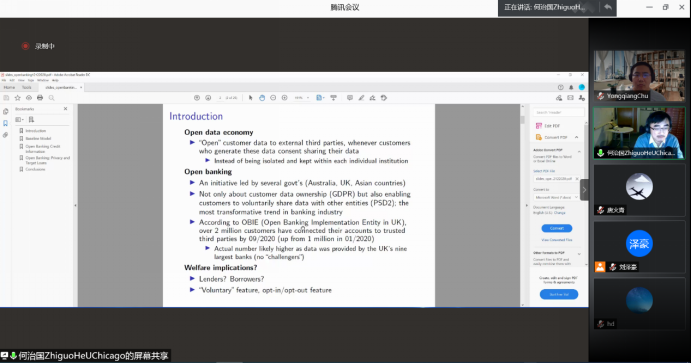Image resolution: width=691 pixels, height=364 pixels.
Task: Select the Hand tool in the toolbar
Action: [x=262, y=98]
